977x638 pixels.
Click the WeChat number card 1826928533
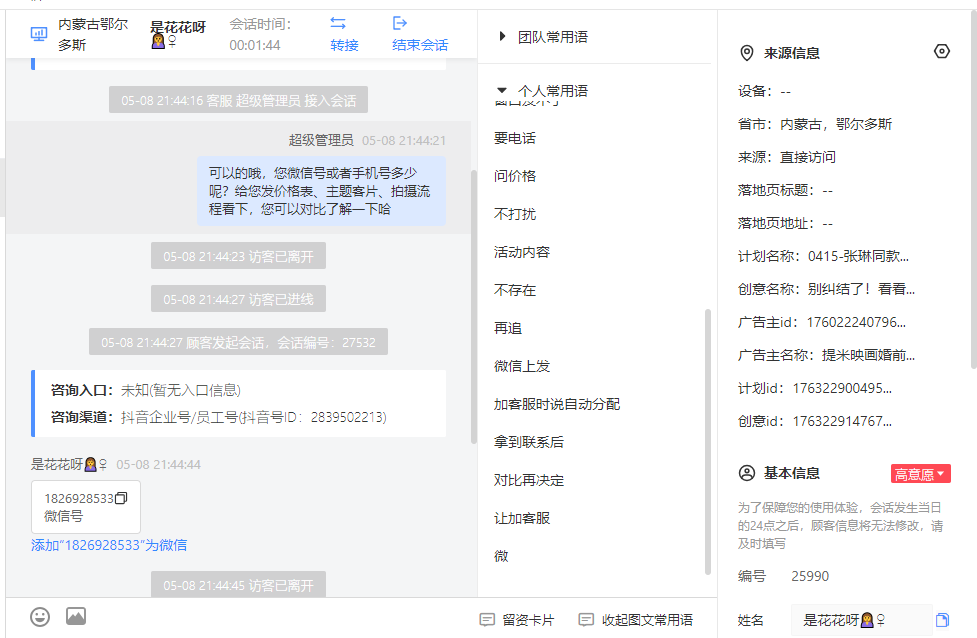(86, 507)
